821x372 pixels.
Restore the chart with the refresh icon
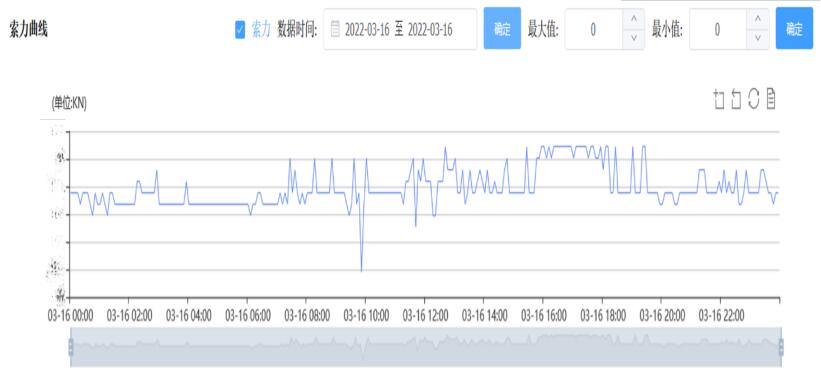[753, 99]
